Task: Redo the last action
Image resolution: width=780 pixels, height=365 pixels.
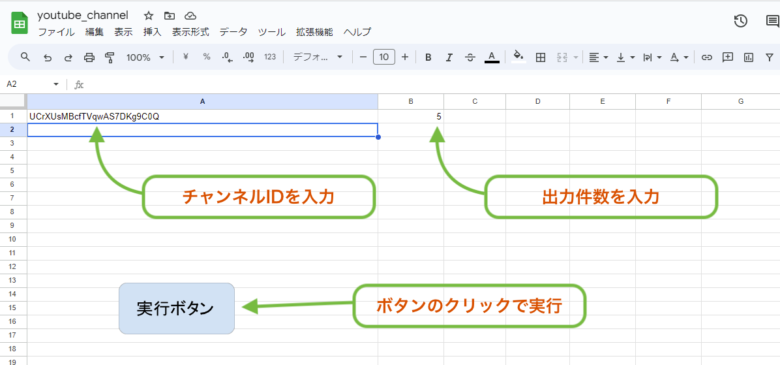Action: [68, 58]
